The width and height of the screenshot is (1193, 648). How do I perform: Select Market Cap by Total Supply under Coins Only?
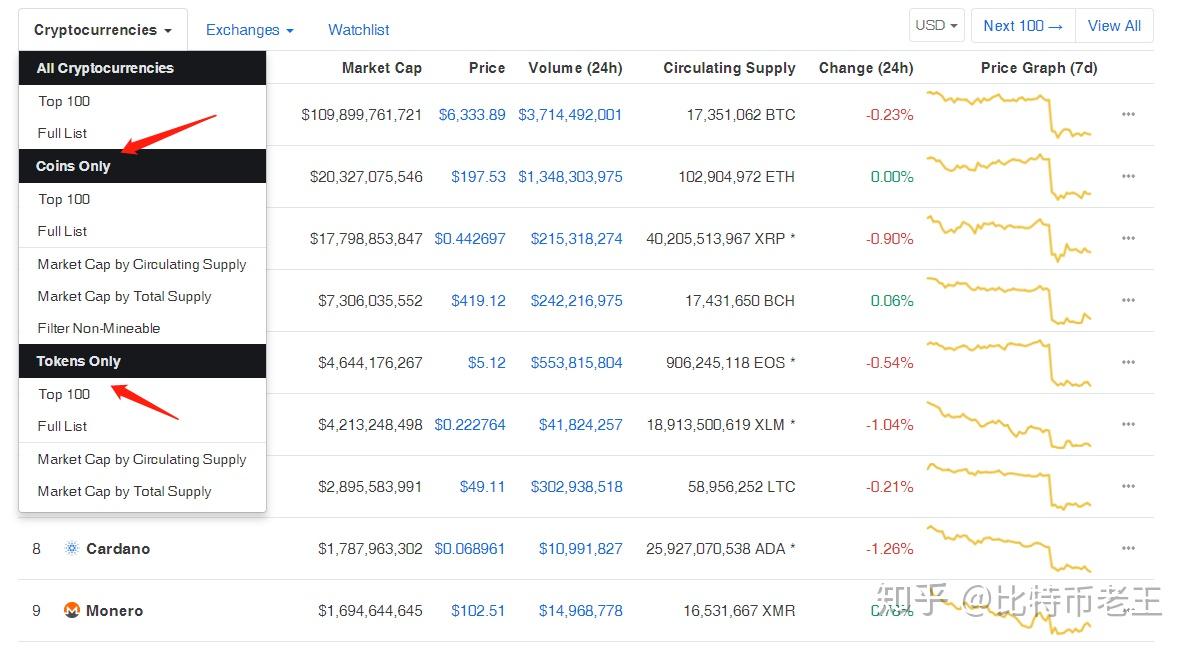(x=124, y=296)
